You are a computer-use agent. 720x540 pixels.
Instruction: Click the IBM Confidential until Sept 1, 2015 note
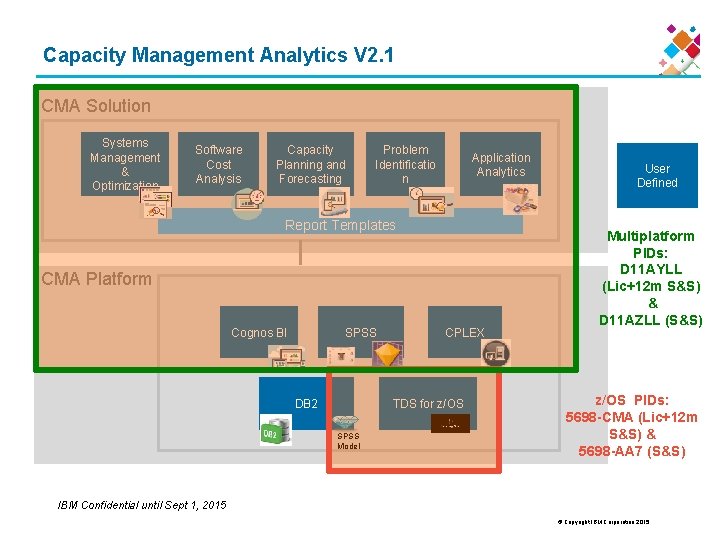[x=142, y=505]
